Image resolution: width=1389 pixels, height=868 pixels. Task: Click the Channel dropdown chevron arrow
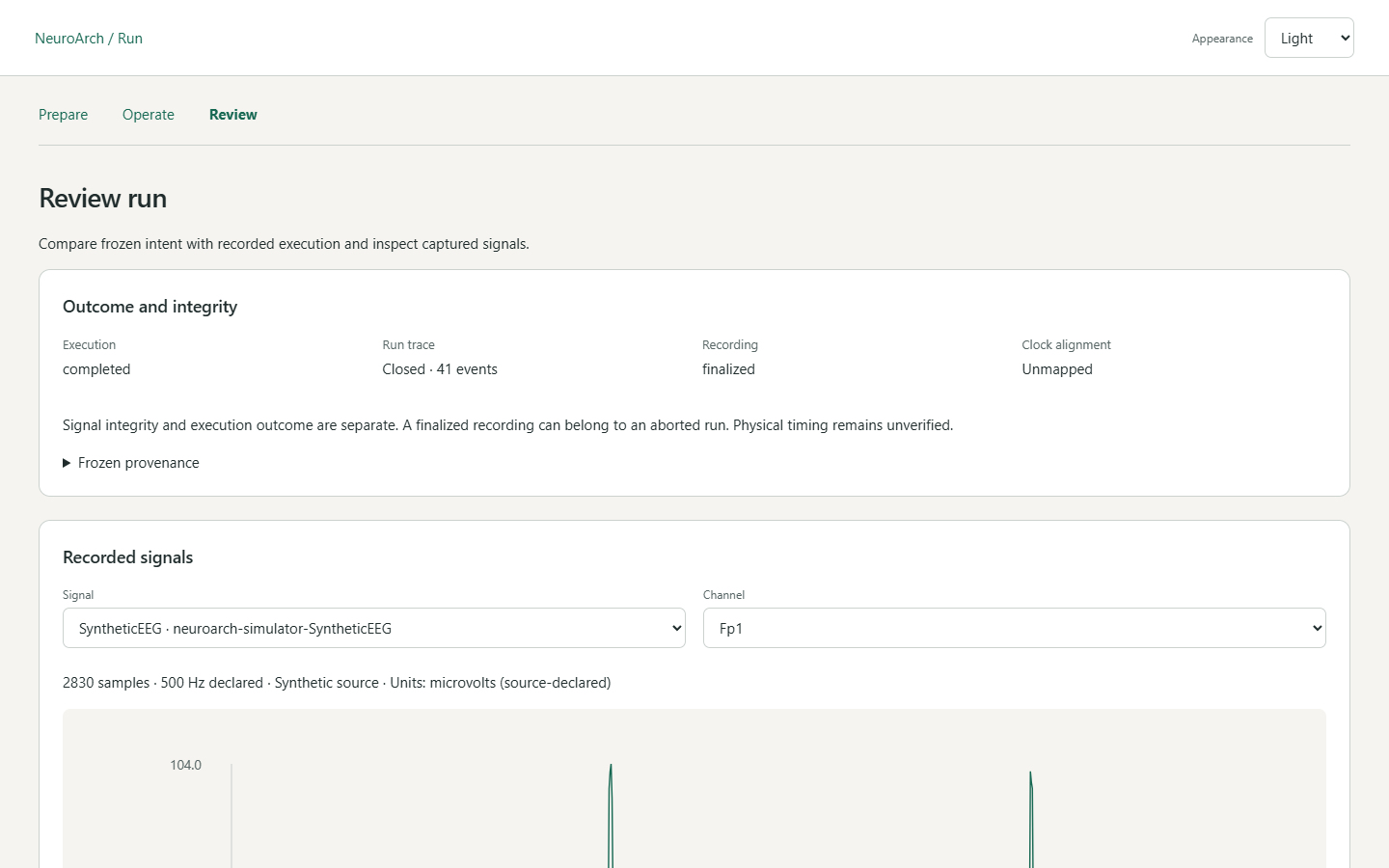click(1317, 628)
